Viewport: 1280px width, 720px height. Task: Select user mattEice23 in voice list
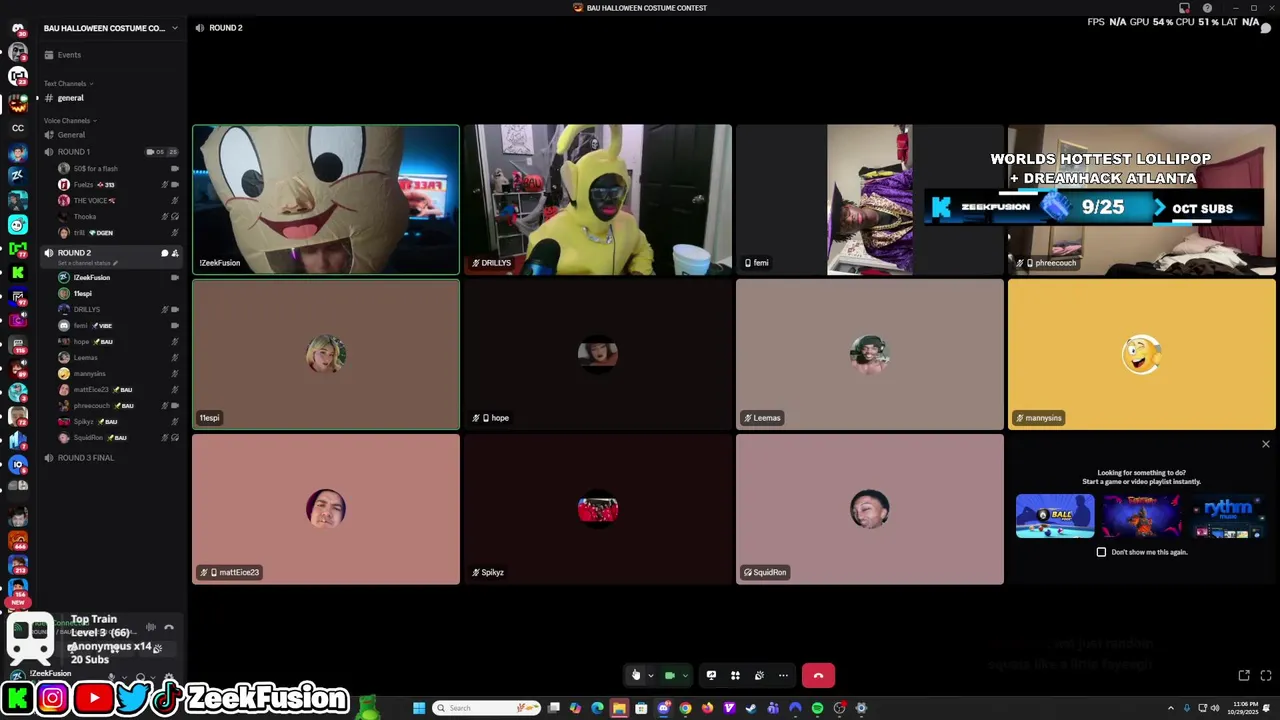coord(117,390)
